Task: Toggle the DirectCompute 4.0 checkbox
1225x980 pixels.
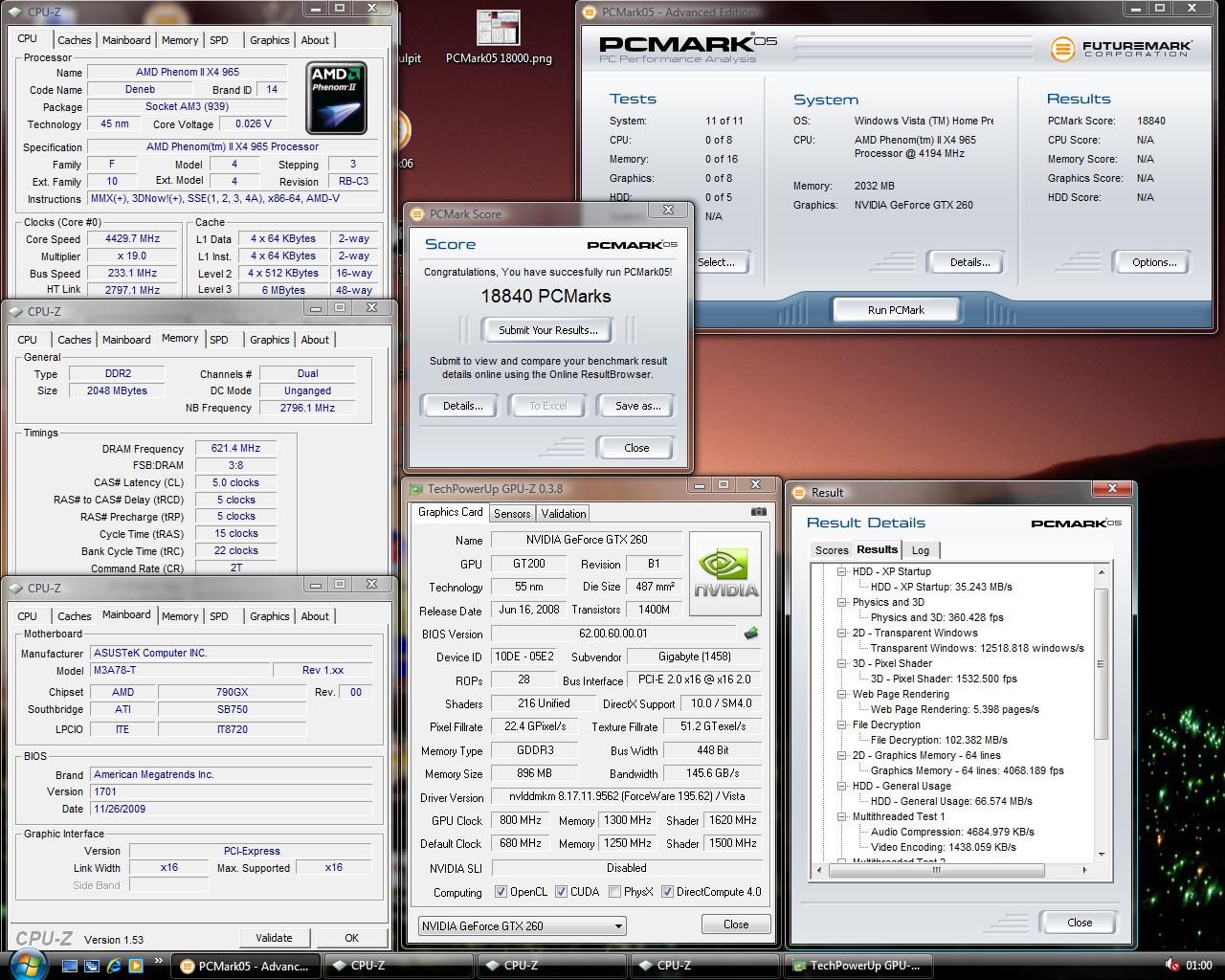Action: coord(667,892)
